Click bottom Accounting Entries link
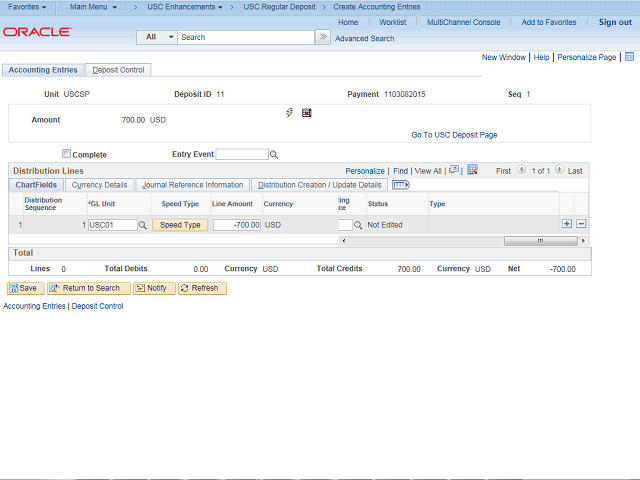 pyautogui.click(x=34, y=306)
